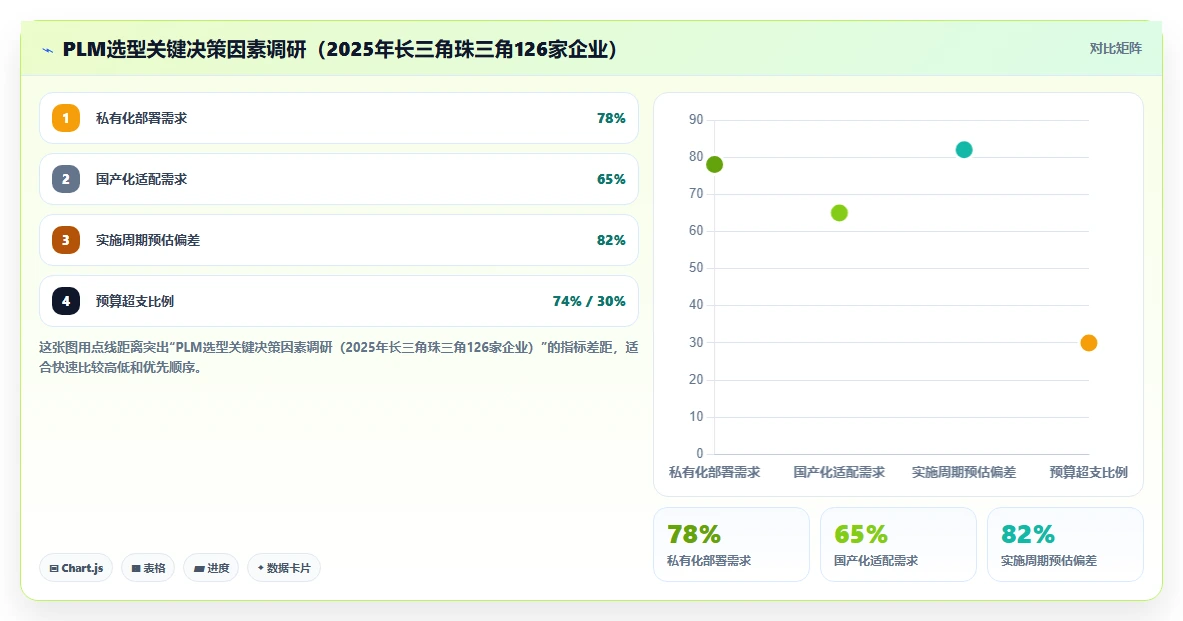The width and height of the screenshot is (1183, 621).
Task: Click the chart description paragraph text
Action: (339, 358)
